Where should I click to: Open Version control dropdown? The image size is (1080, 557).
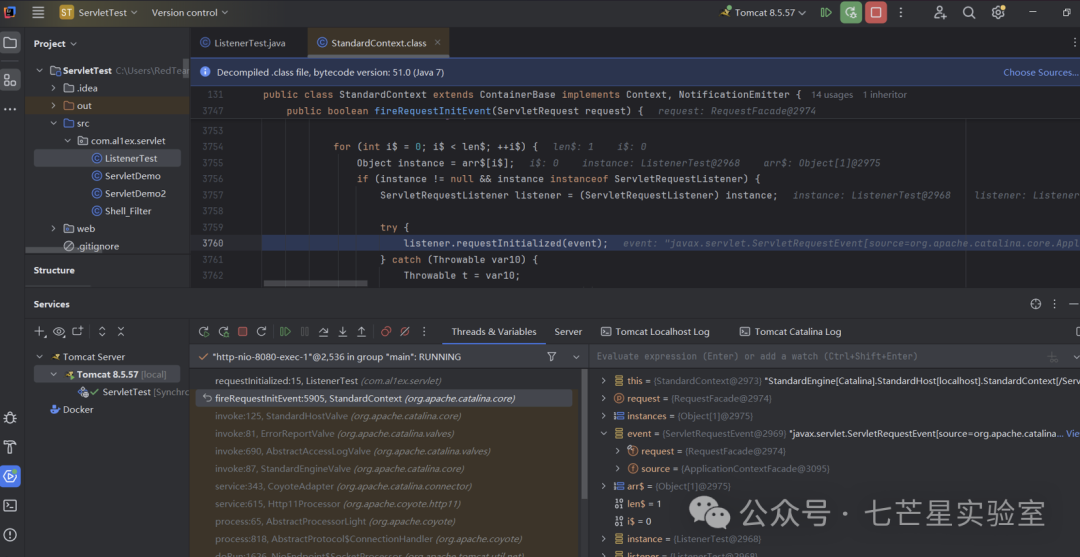coord(189,12)
